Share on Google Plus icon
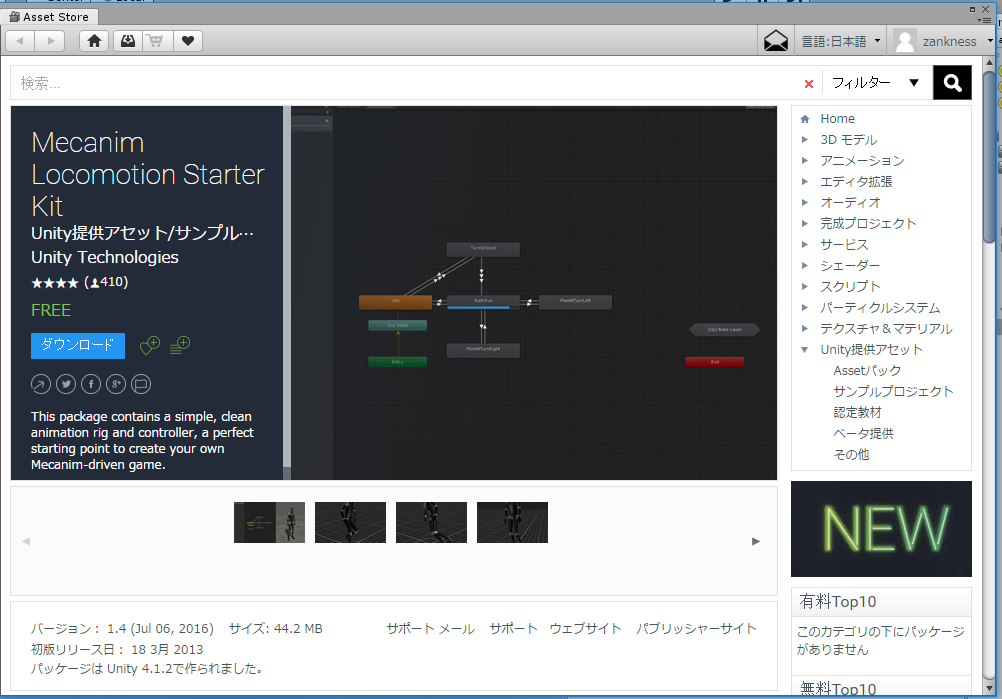Screen dimensions: 1002x699 click(x=116, y=384)
